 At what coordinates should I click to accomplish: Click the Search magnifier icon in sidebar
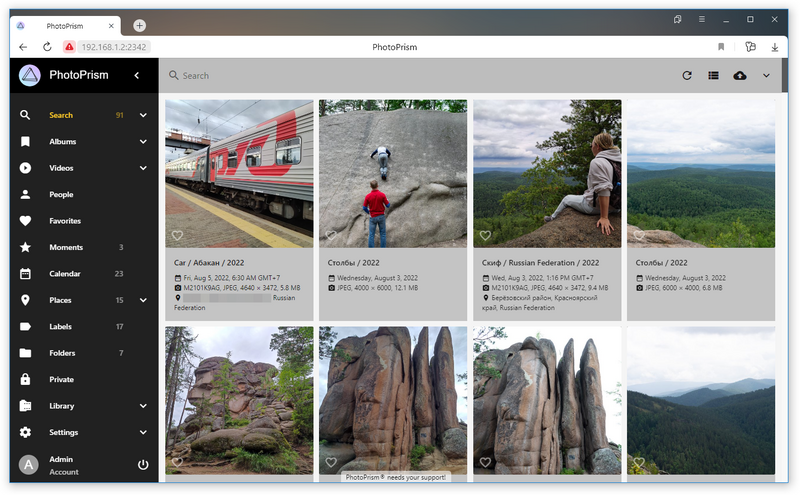(25, 115)
